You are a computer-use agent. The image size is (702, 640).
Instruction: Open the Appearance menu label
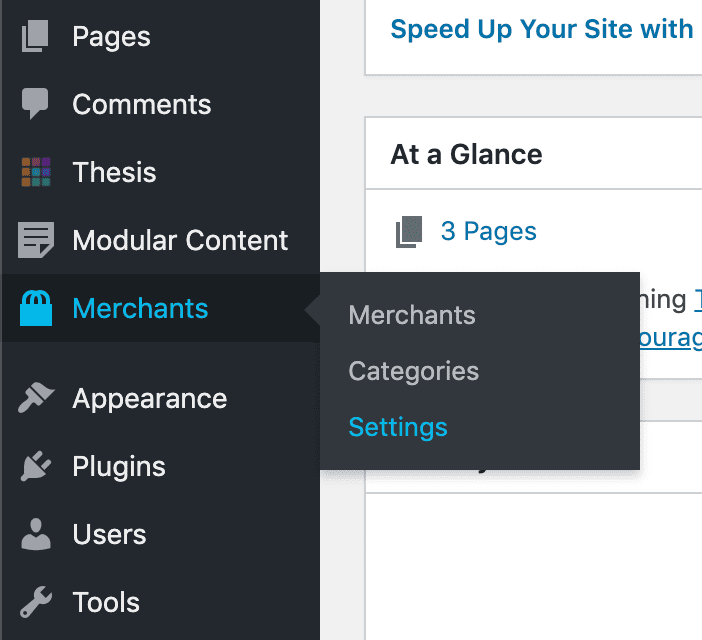coord(150,399)
